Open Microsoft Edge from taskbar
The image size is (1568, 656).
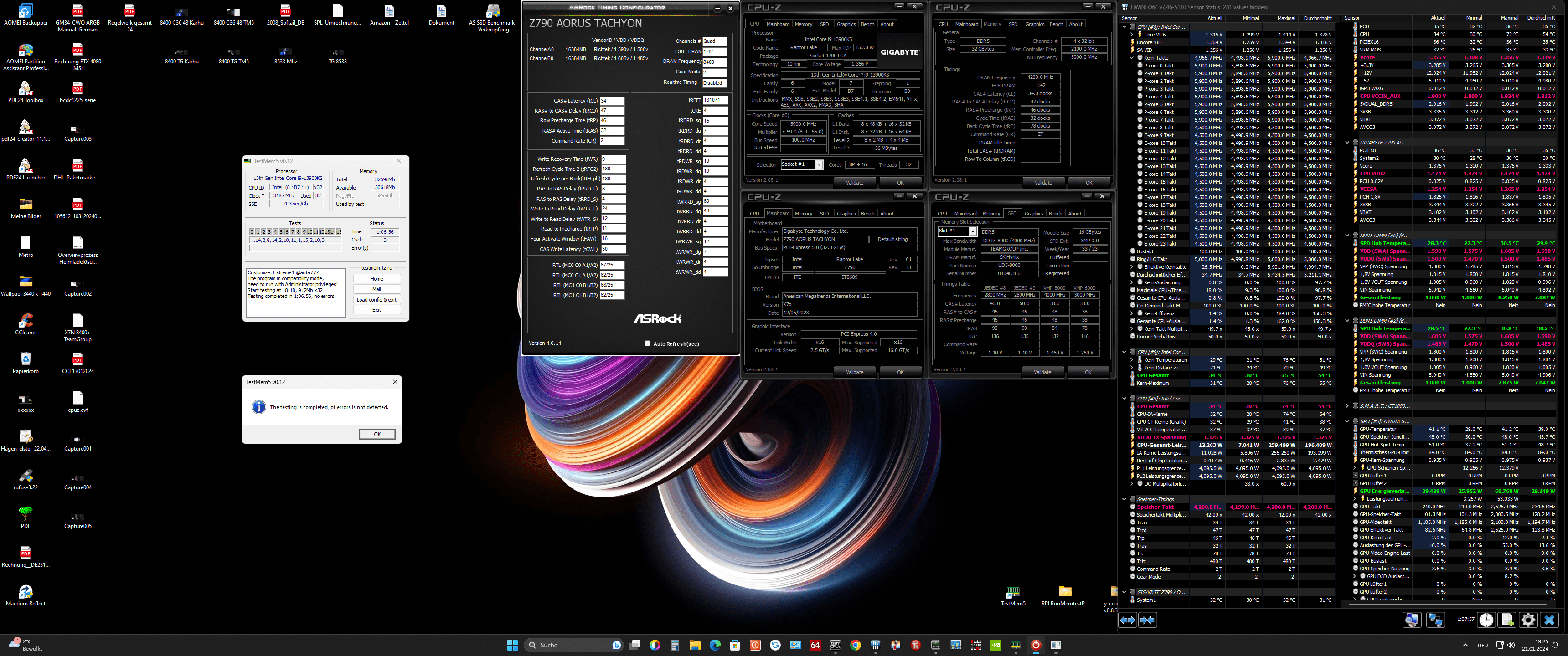coord(715,645)
